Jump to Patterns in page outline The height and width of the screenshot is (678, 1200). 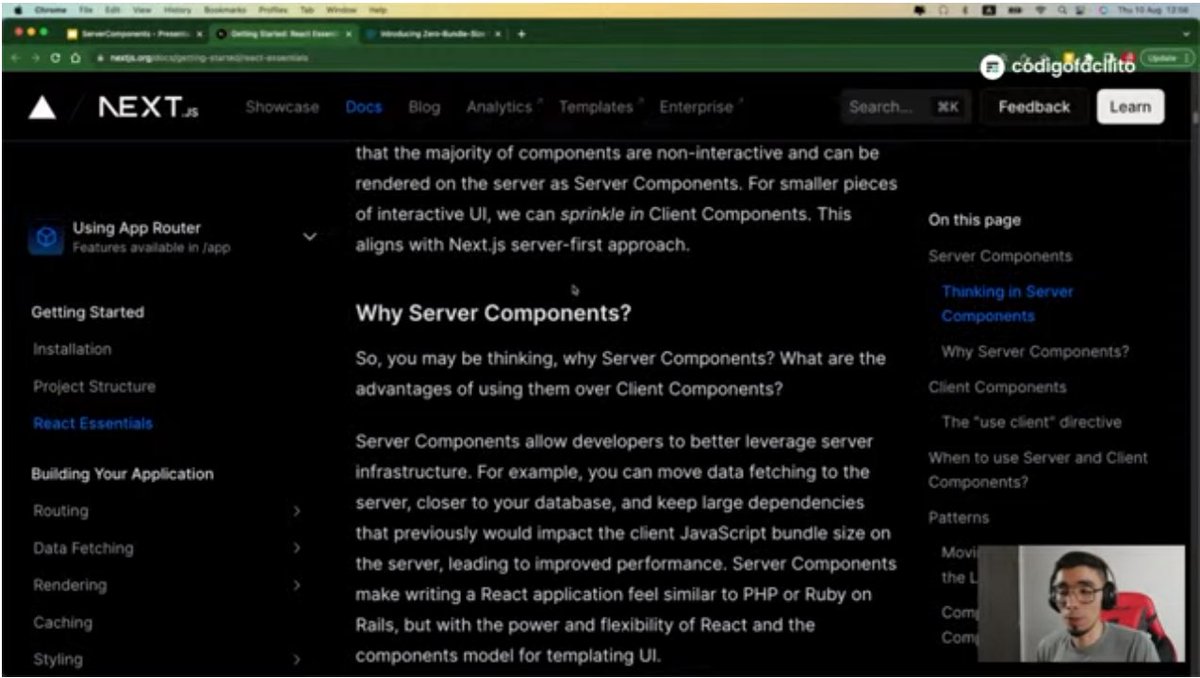[x=958, y=518]
